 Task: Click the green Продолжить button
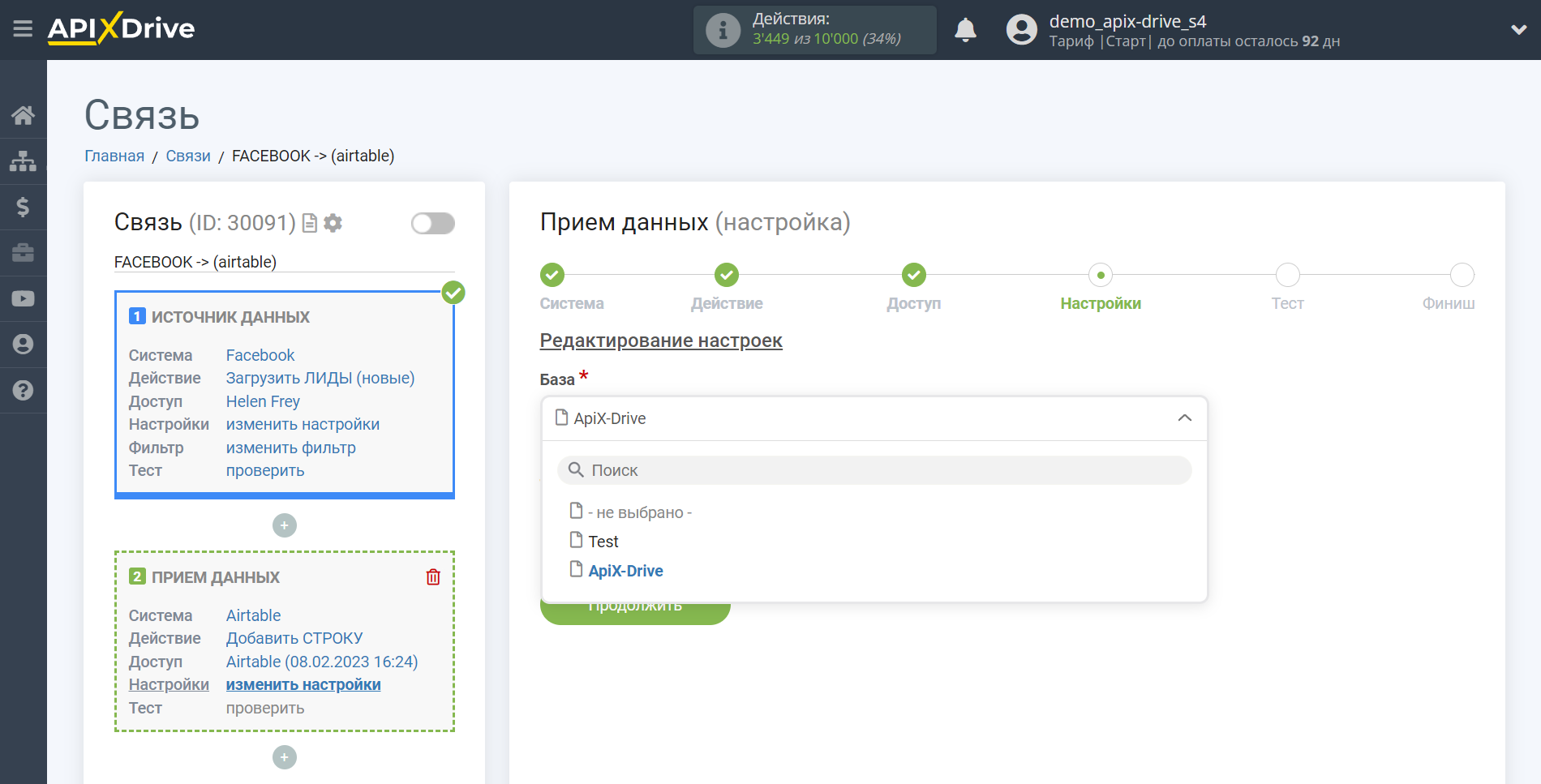pyautogui.click(x=635, y=612)
